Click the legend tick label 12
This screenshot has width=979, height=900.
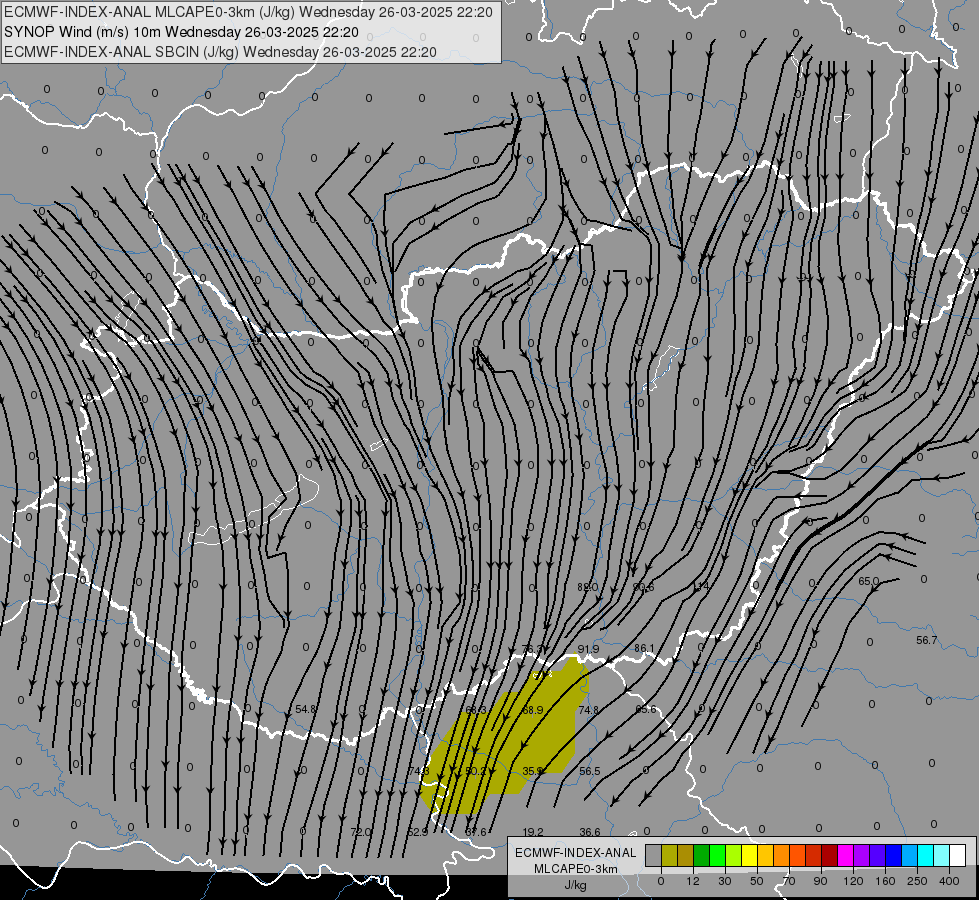point(693,881)
